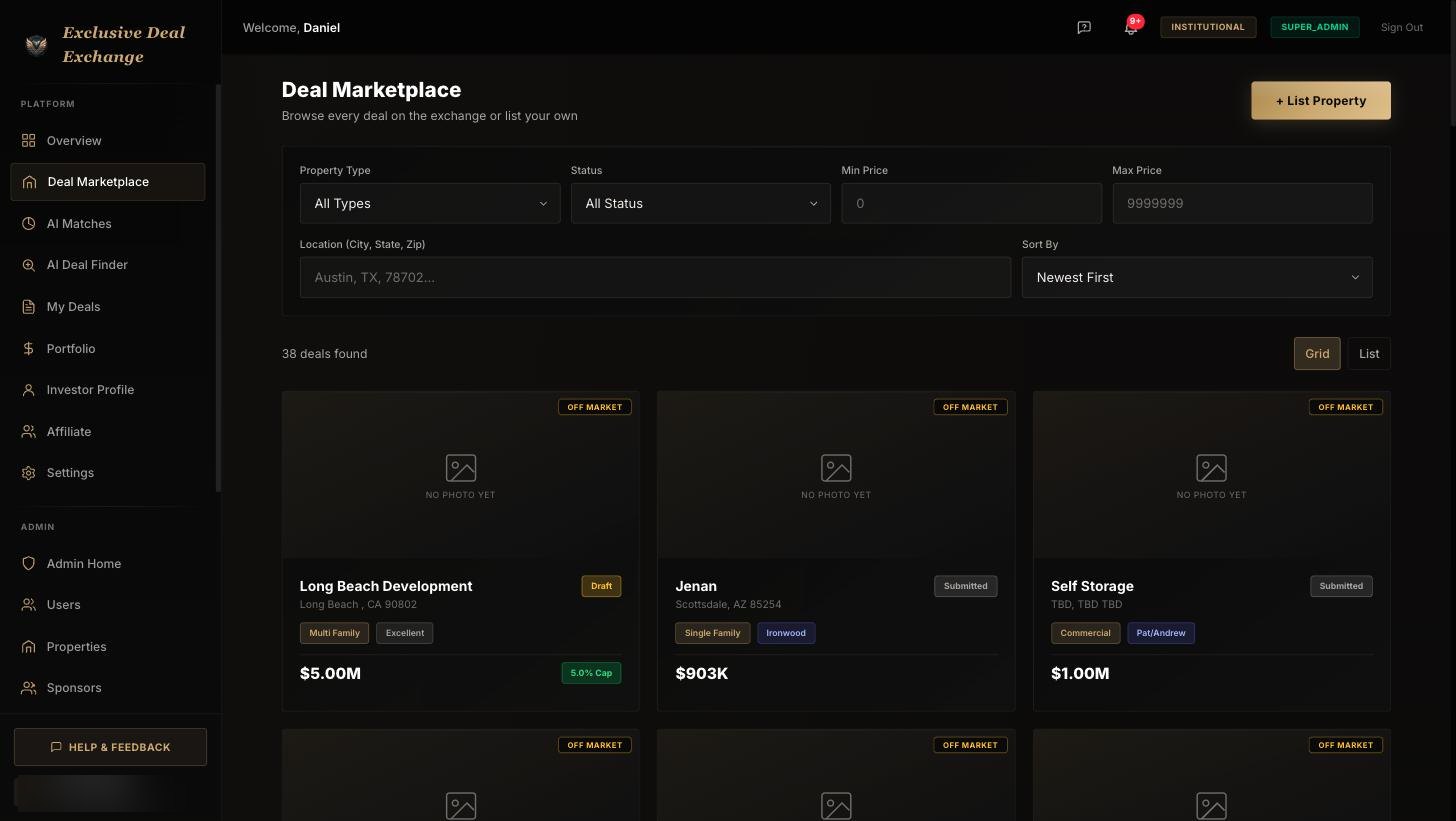Click the Sign Out link
The width and height of the screenshot is (1456, 821).
pyautogui.click(x=1401, y=27)
